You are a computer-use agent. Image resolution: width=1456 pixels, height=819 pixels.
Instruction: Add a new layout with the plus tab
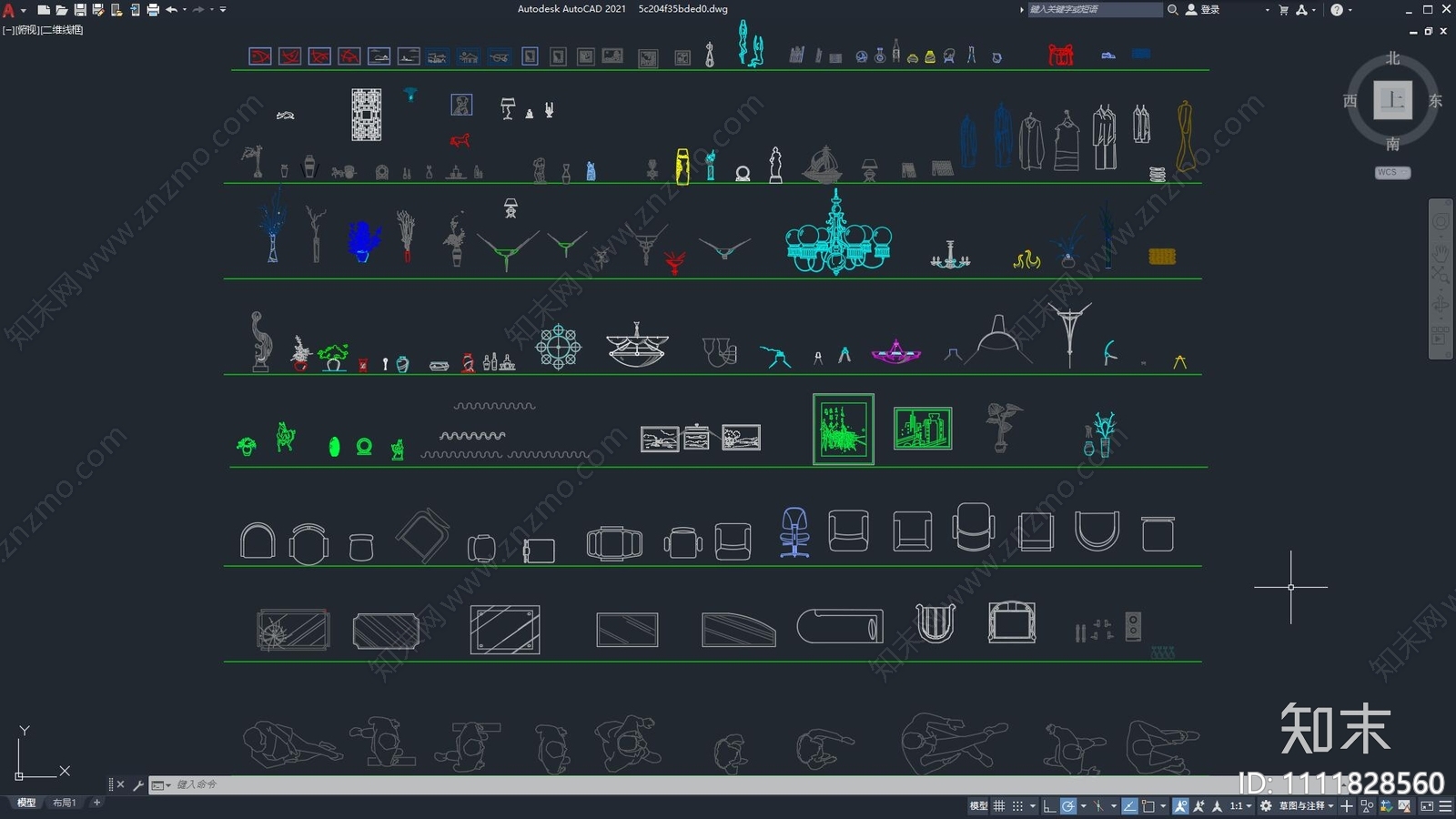[97, 803]
